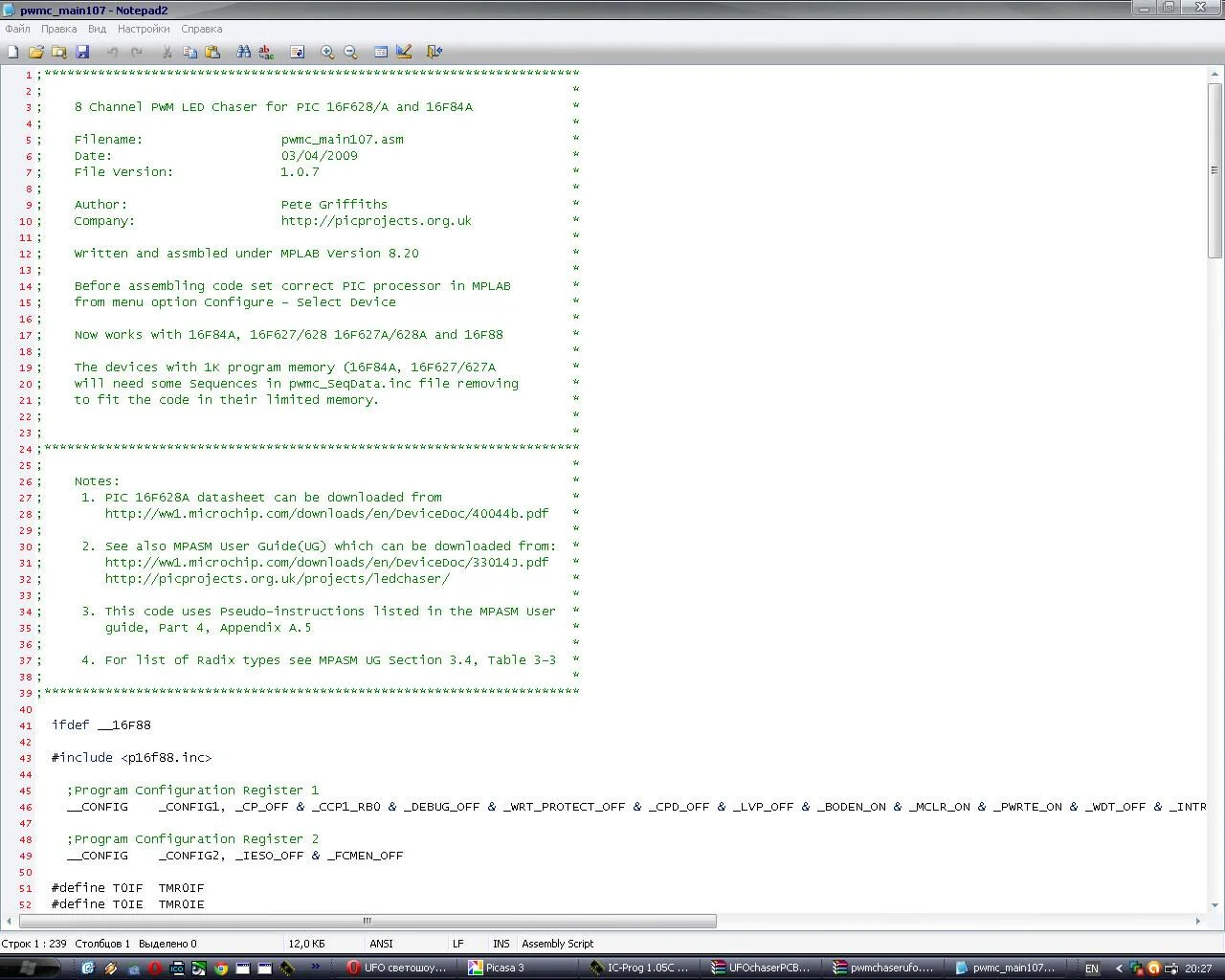Switch to the IC-Prog 1.05C taskbar window
Viewport: 1225px width, 980px height.
641,968
